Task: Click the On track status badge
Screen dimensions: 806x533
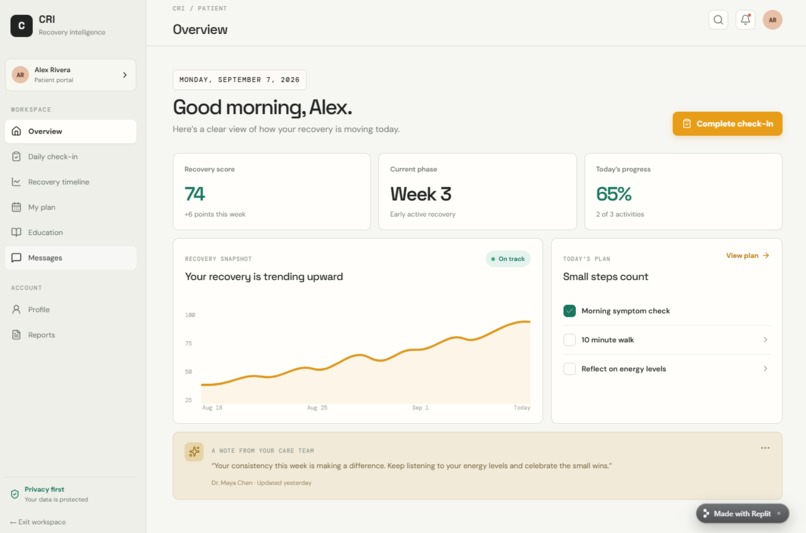Action: 508,259
